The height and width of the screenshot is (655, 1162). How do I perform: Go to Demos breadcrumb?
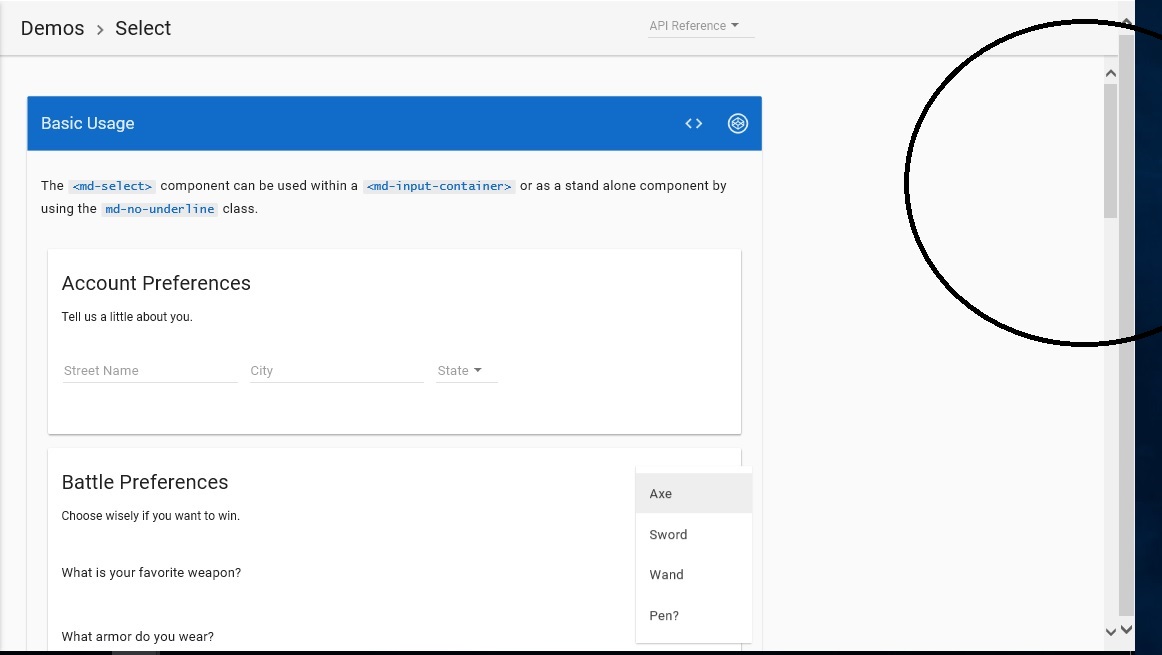[53, 28]
